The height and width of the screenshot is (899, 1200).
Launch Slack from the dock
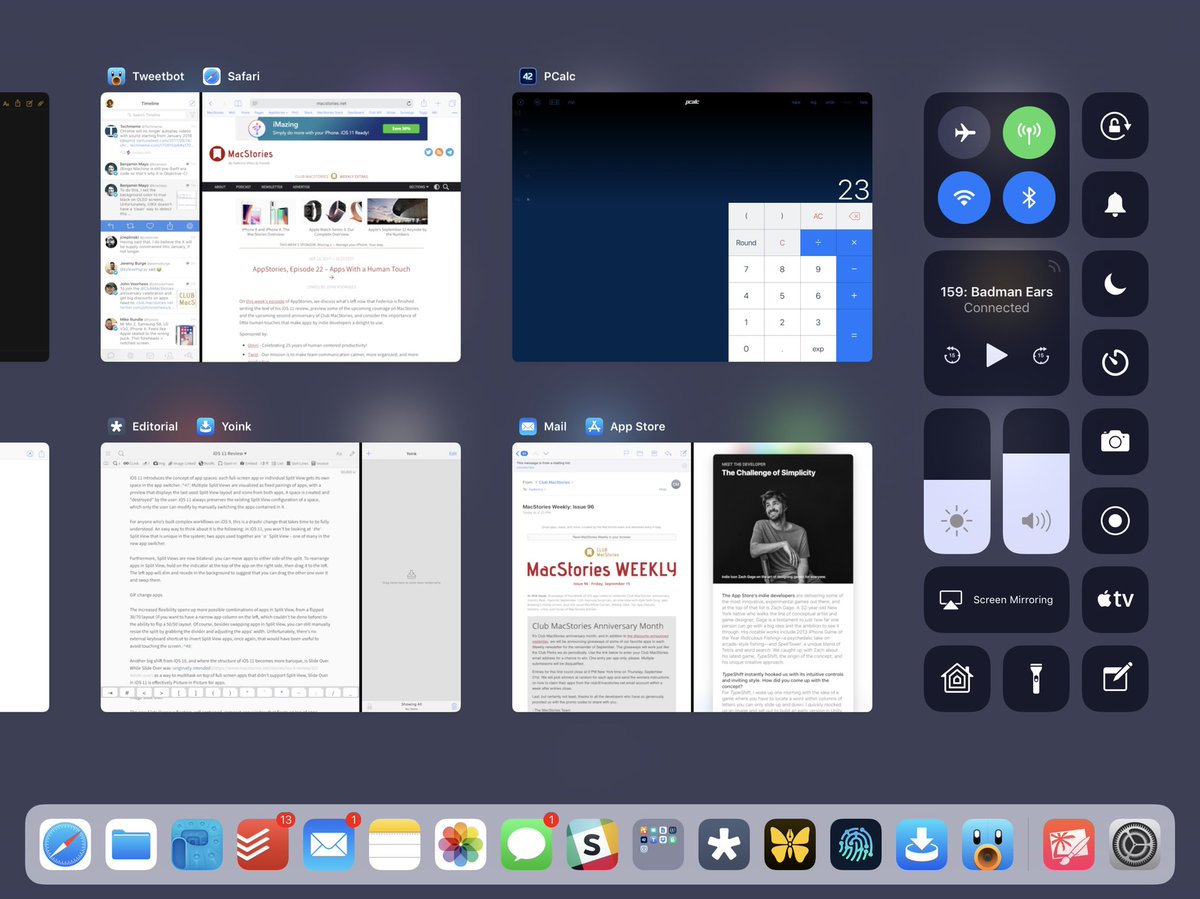coord(593,845)
